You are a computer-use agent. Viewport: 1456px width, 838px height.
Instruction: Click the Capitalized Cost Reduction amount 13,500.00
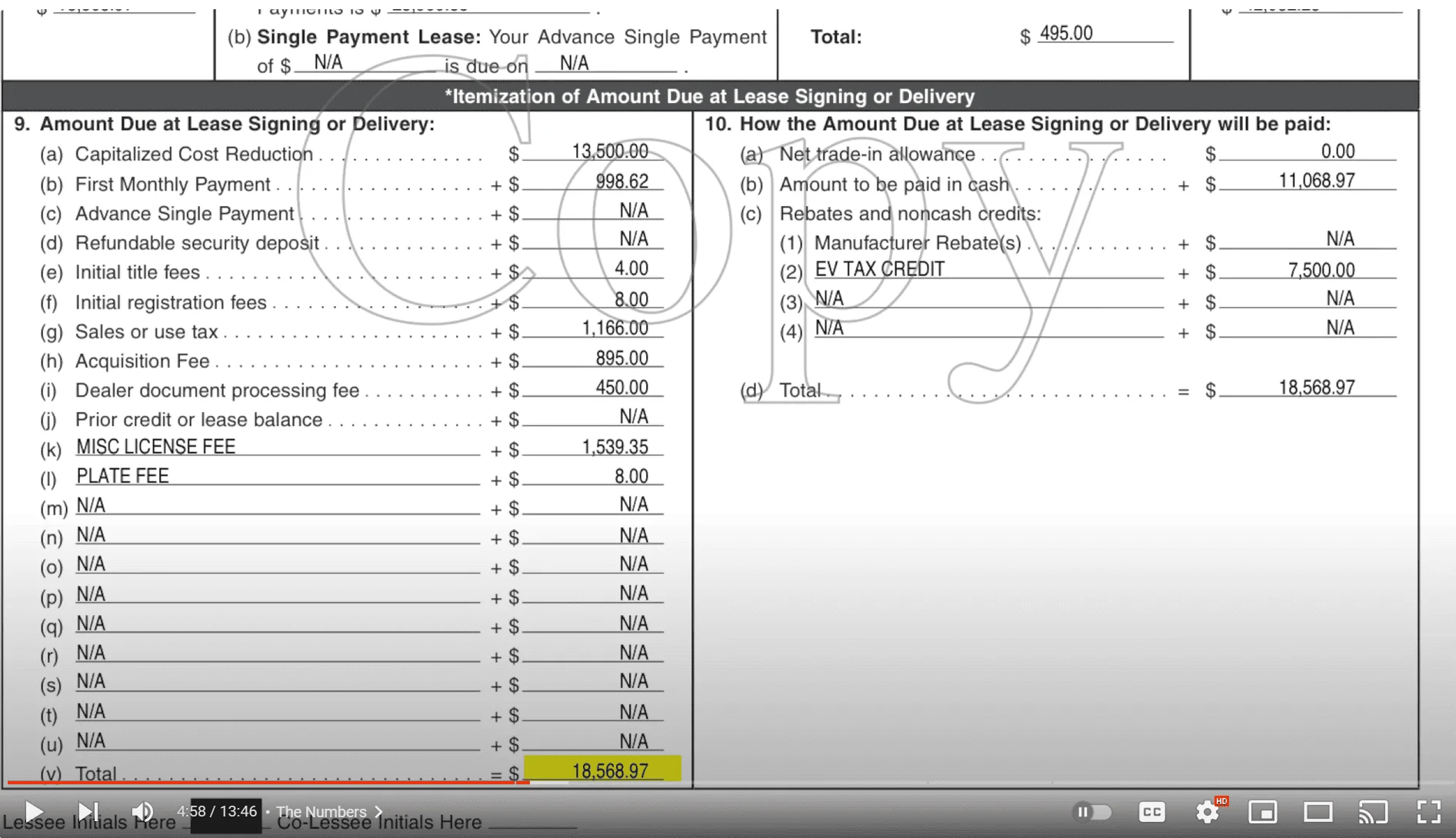(610, 151)
